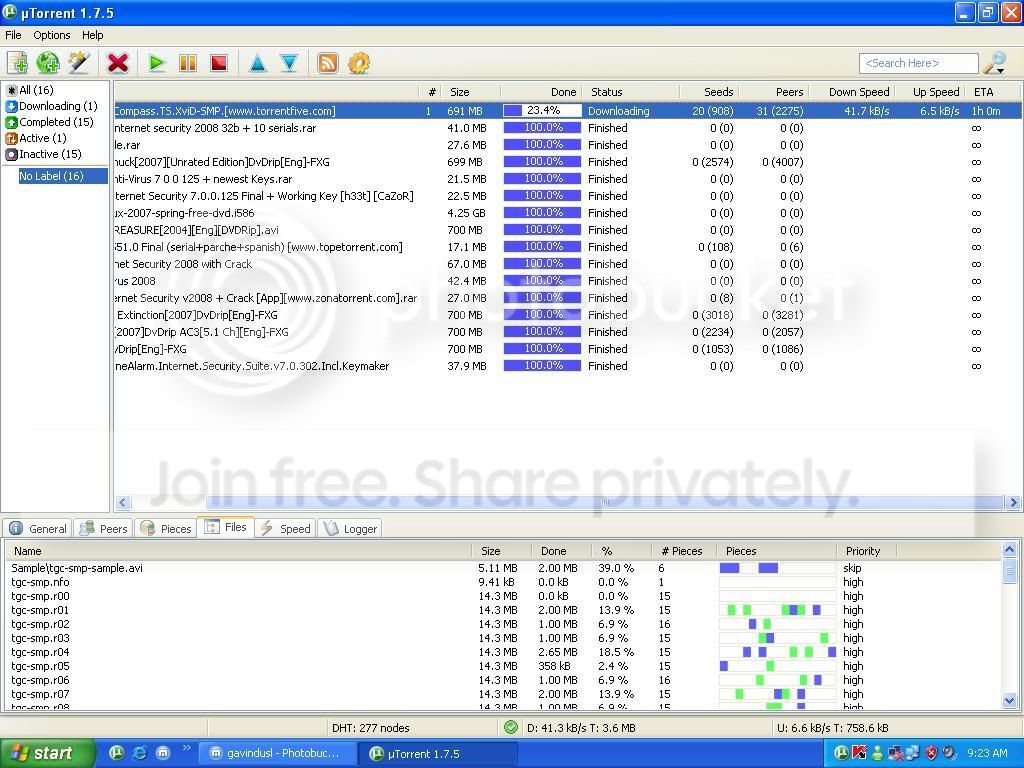Click the red X Remove torrent icon

pyautogui.click(x=118, y=63)
